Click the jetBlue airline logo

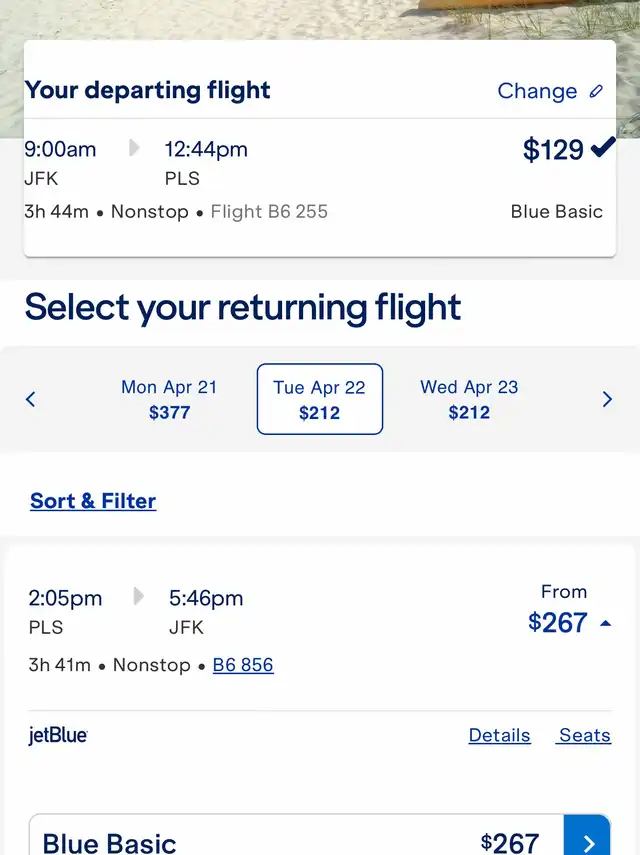point(58,735)
